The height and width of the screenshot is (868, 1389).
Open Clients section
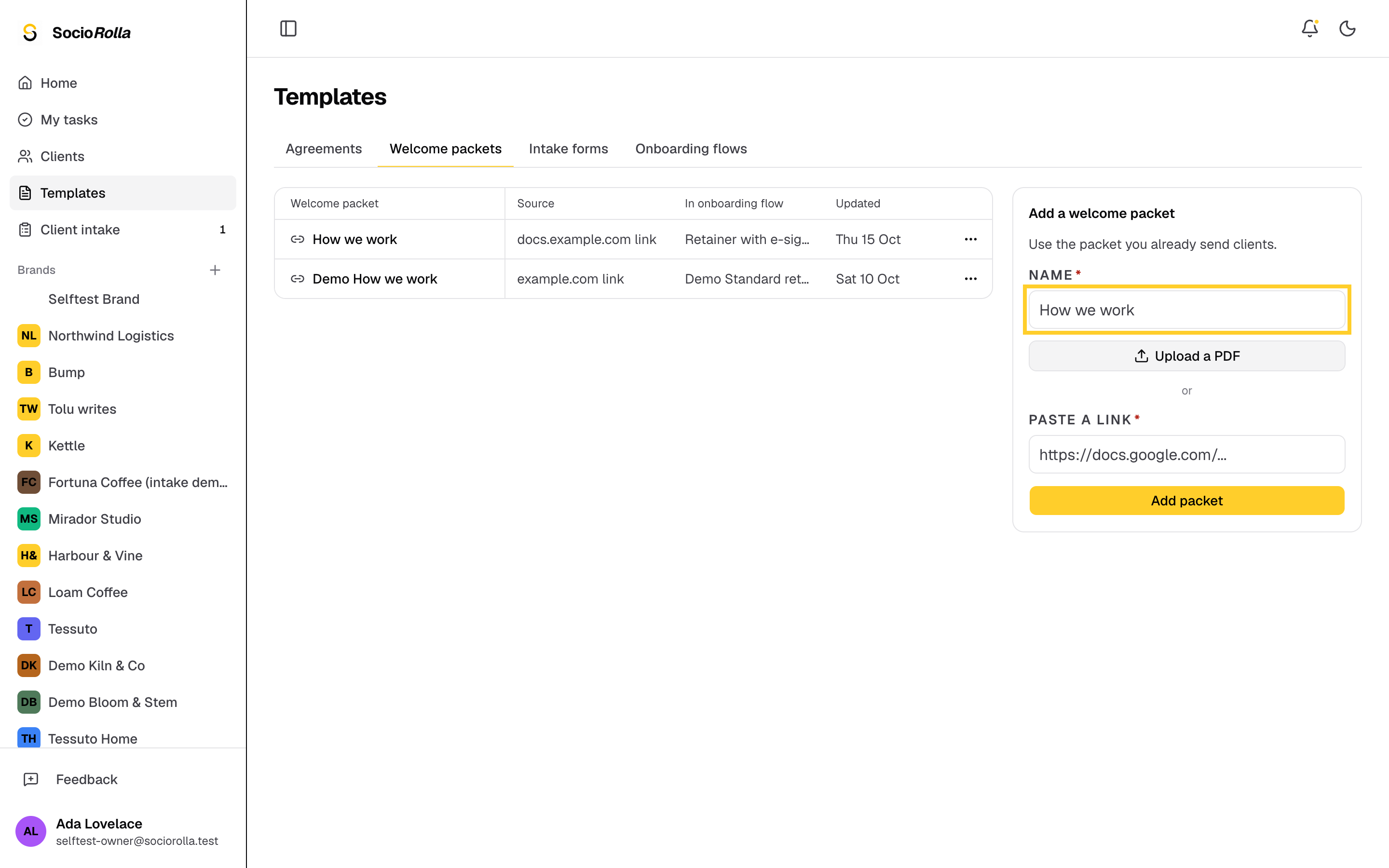123,156
